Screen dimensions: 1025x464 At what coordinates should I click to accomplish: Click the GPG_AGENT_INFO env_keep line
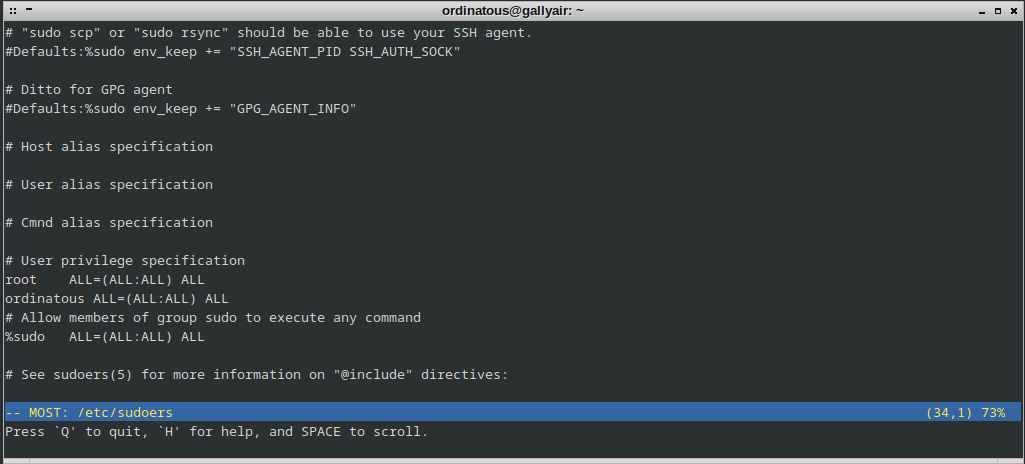[x=181, y=108]
